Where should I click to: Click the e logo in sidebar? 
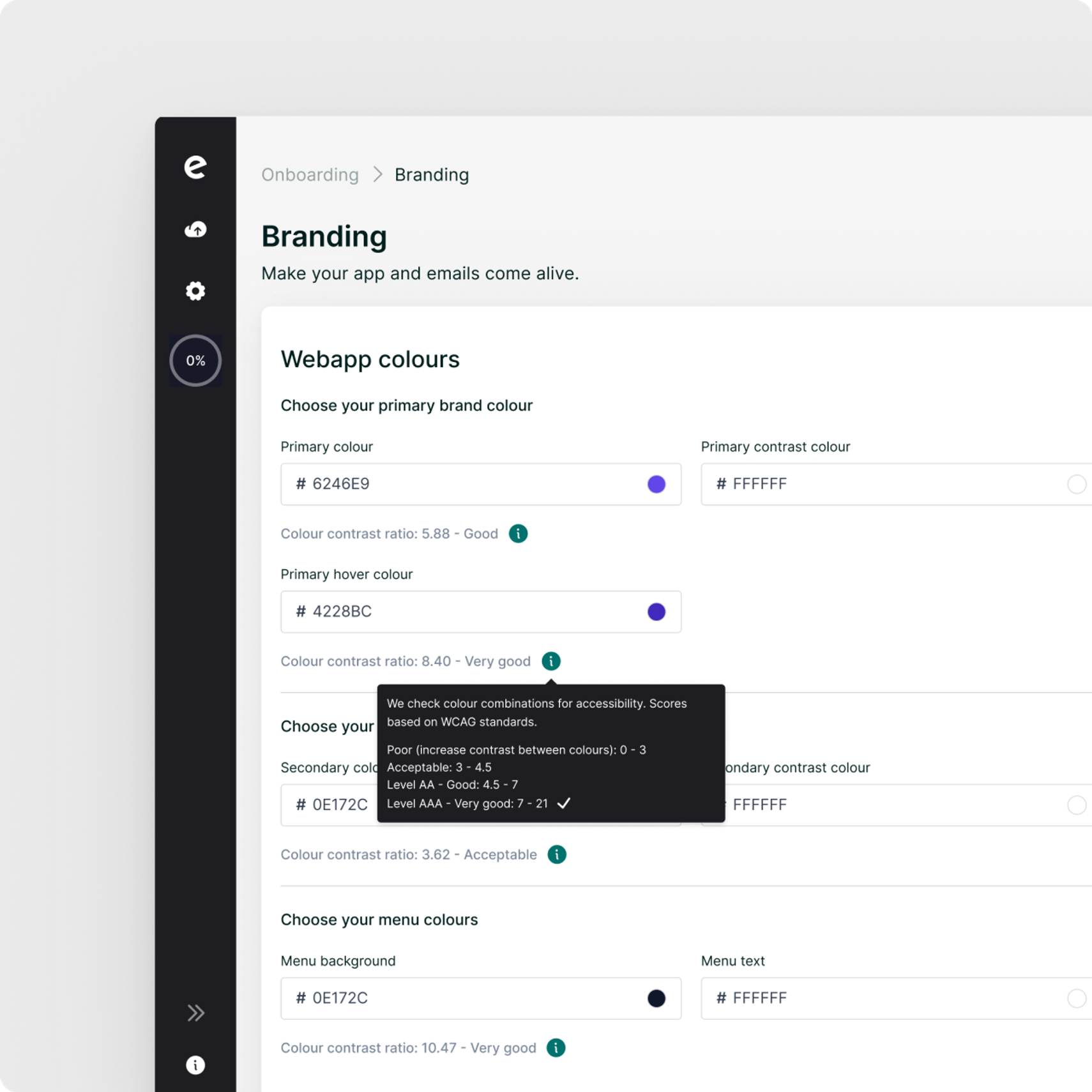(195, 167)
